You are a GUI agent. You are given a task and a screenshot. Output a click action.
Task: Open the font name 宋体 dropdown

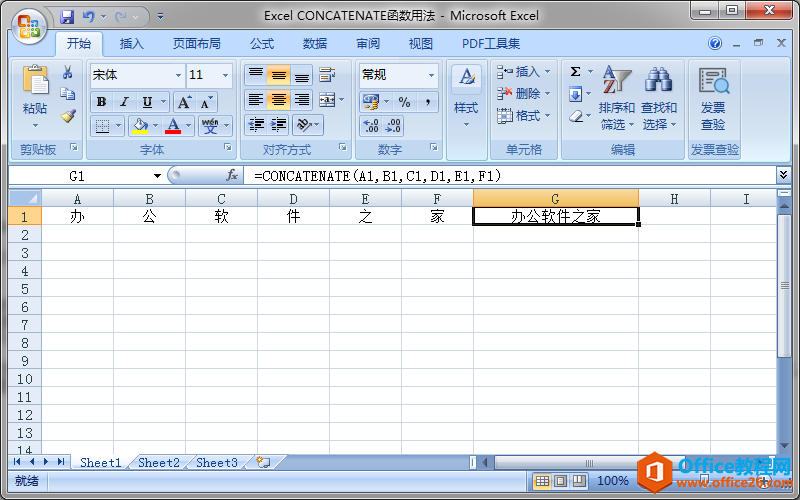tap(178, 76)
